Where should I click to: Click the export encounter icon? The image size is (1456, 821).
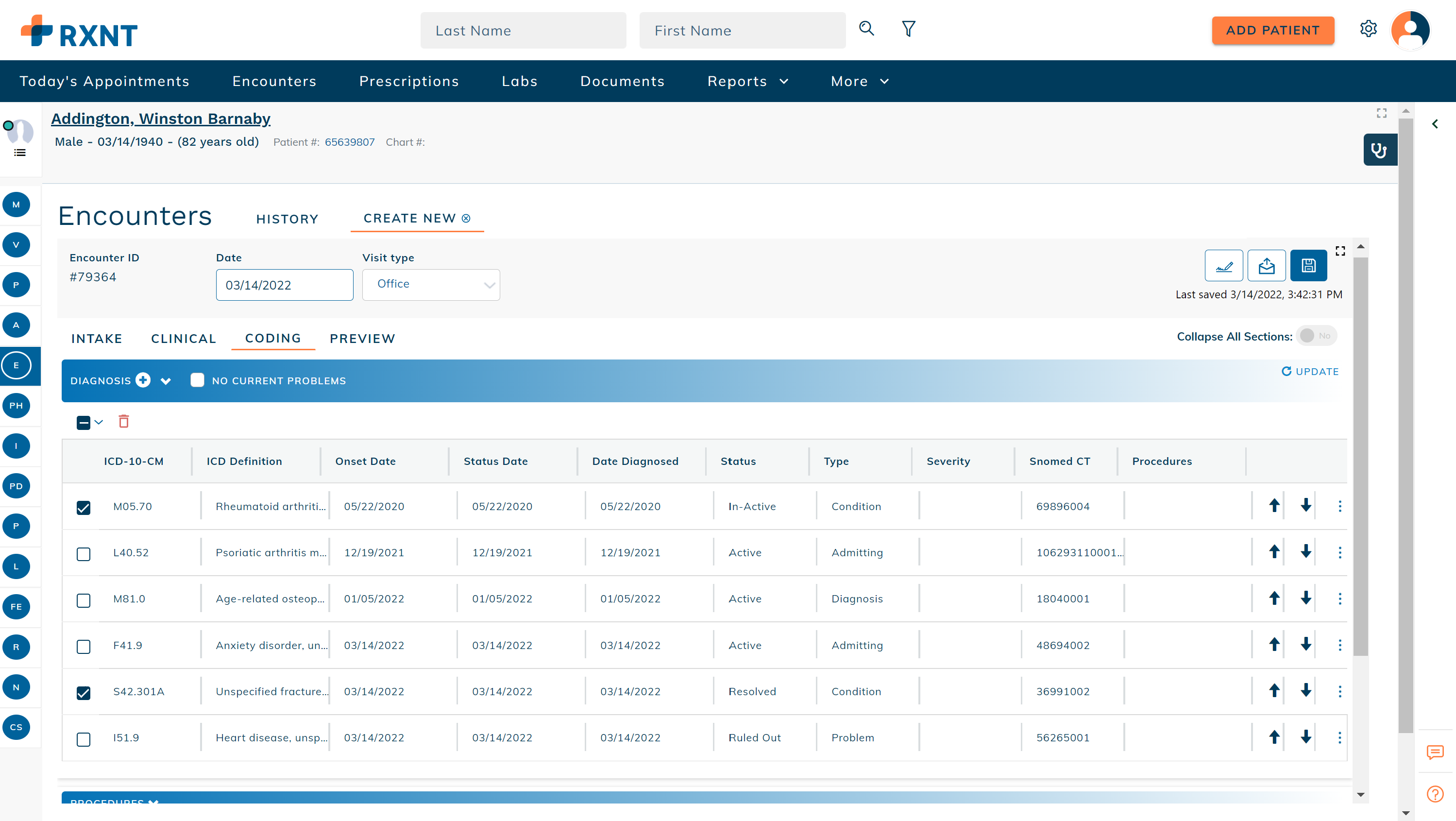[x=1267, y=266]
